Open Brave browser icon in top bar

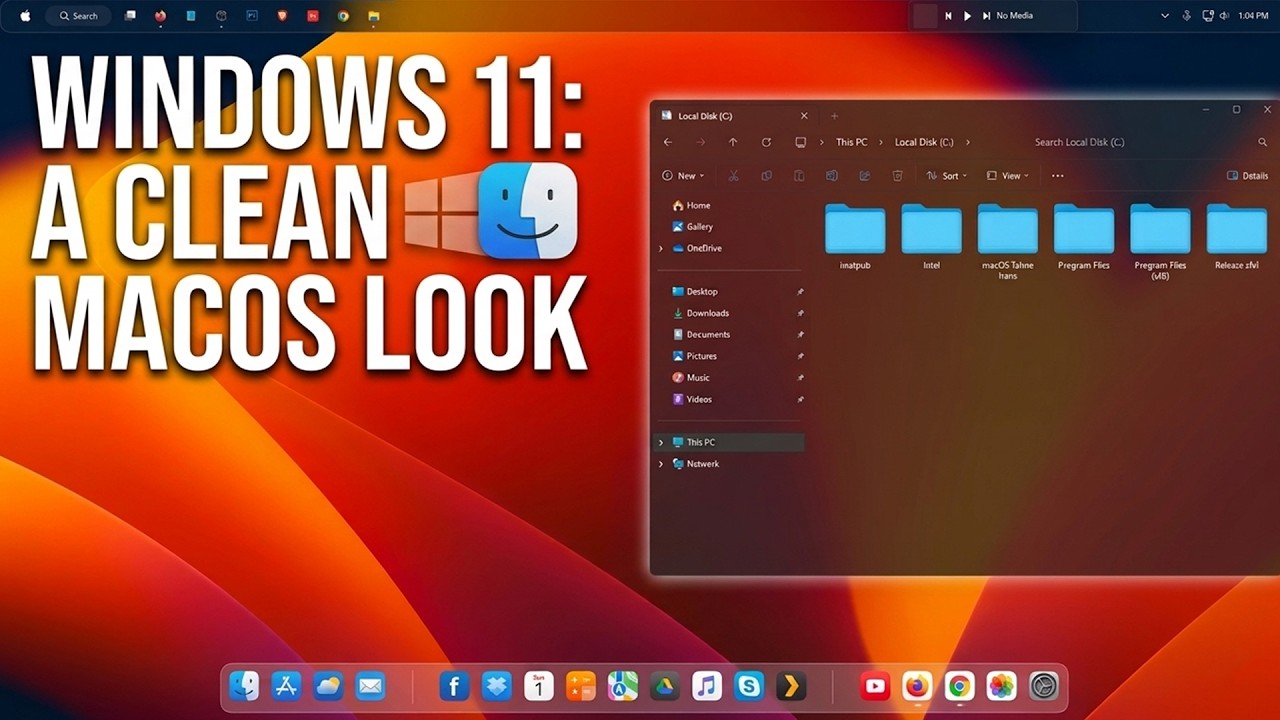(x=282, y=16)
